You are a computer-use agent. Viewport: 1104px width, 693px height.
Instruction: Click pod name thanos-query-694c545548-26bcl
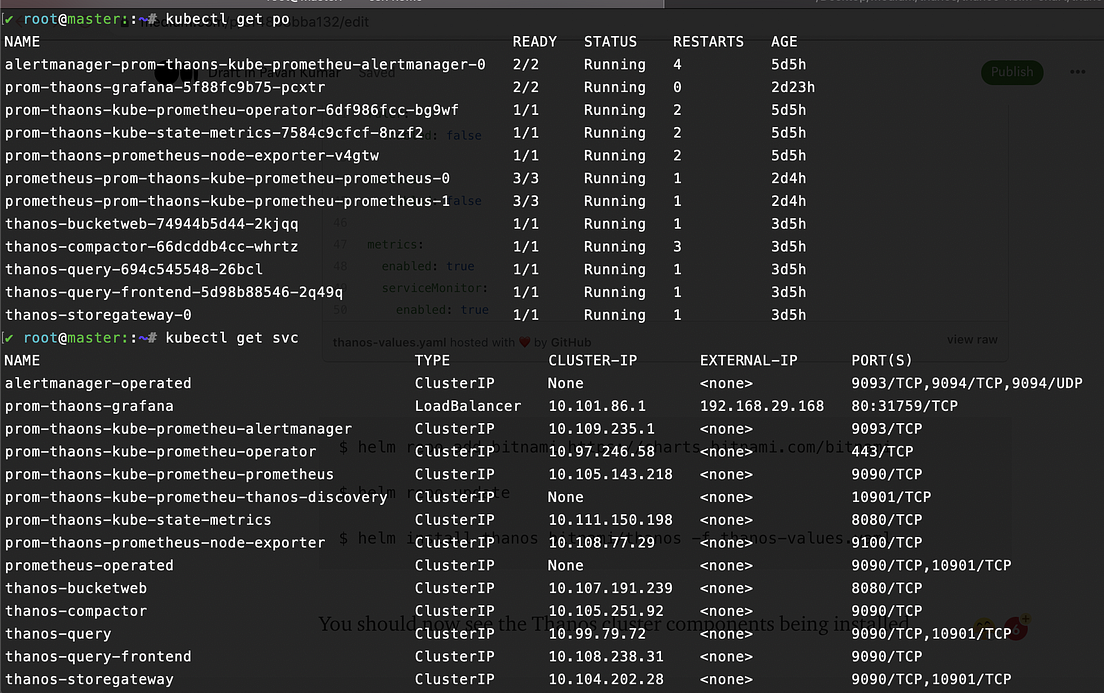(x=134, y=269)
